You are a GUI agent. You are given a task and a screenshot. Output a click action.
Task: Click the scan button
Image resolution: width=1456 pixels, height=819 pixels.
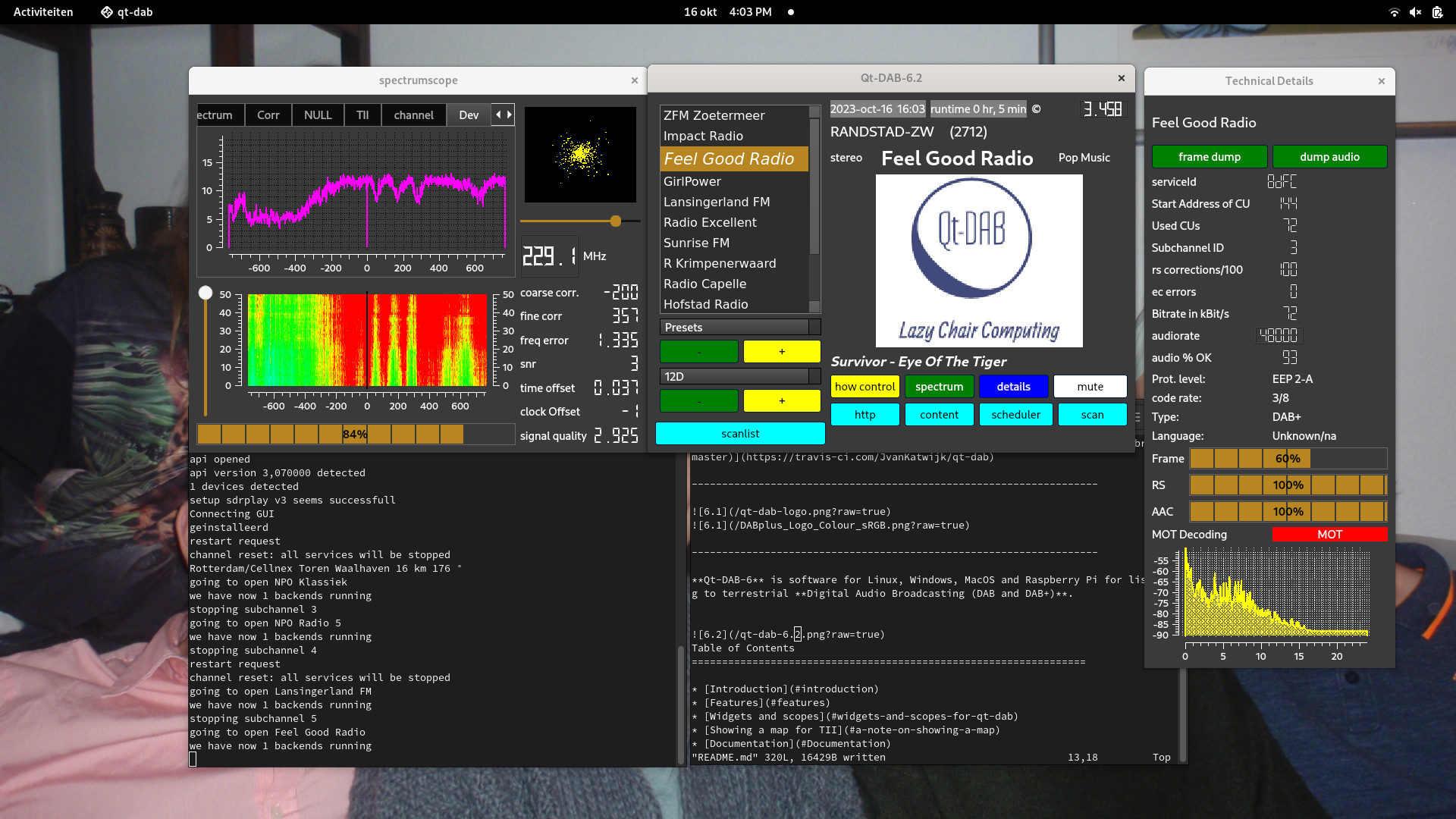(1093, 414)
